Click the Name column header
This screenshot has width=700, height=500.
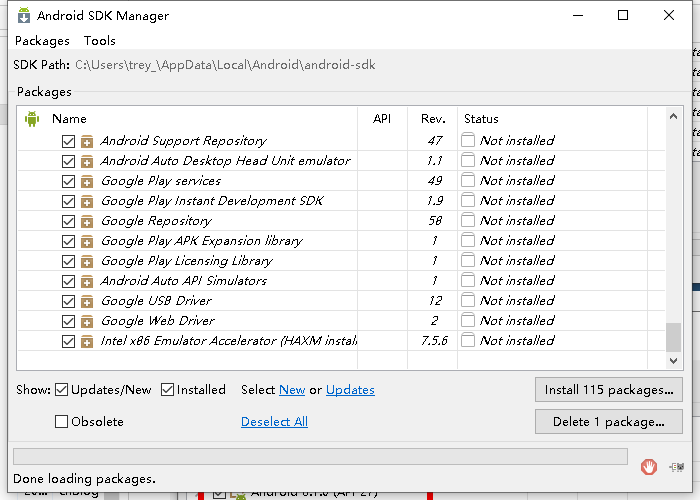click(69, 119)
